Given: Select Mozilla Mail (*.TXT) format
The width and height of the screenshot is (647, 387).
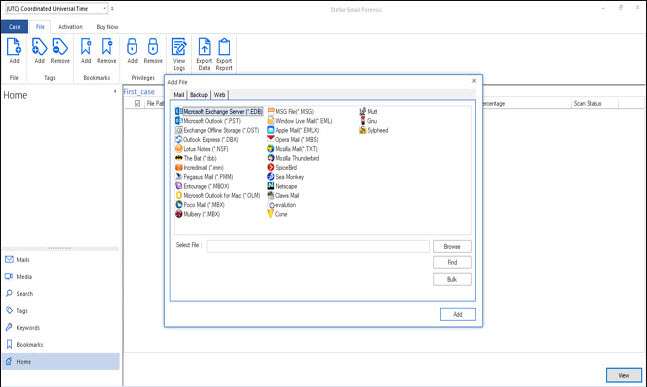Looking at the screenshot, I should point(293,149).
